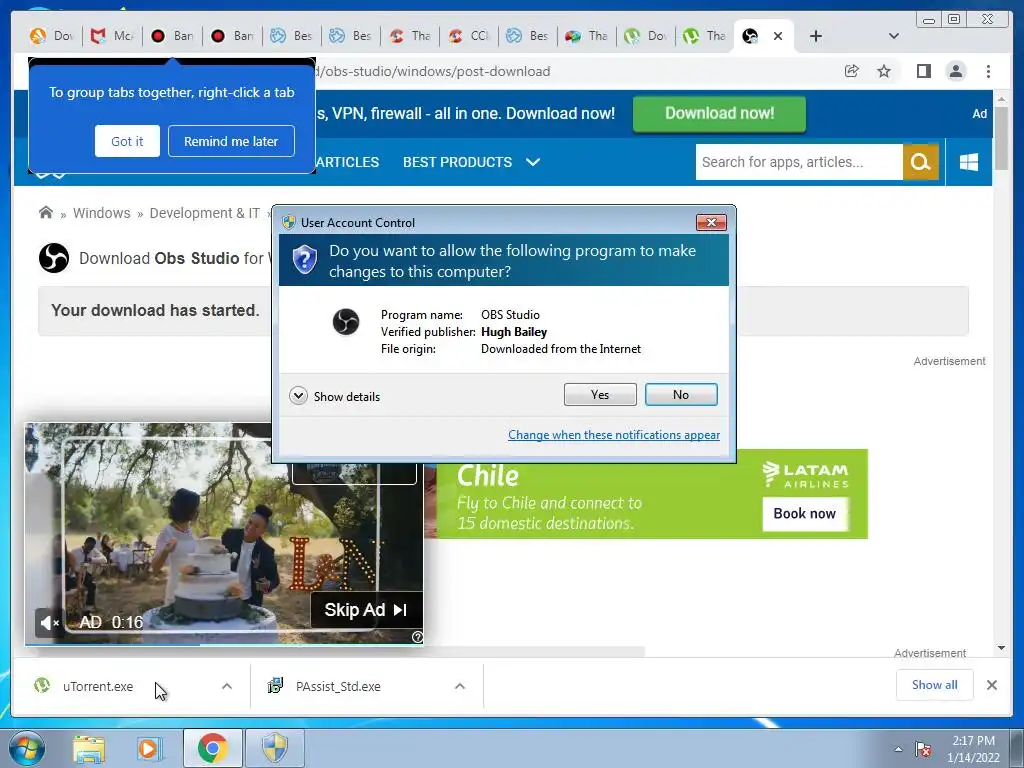Open the Chrome profile avatar icon
The width and height of the screenshot is (1024, 768).
955,71
